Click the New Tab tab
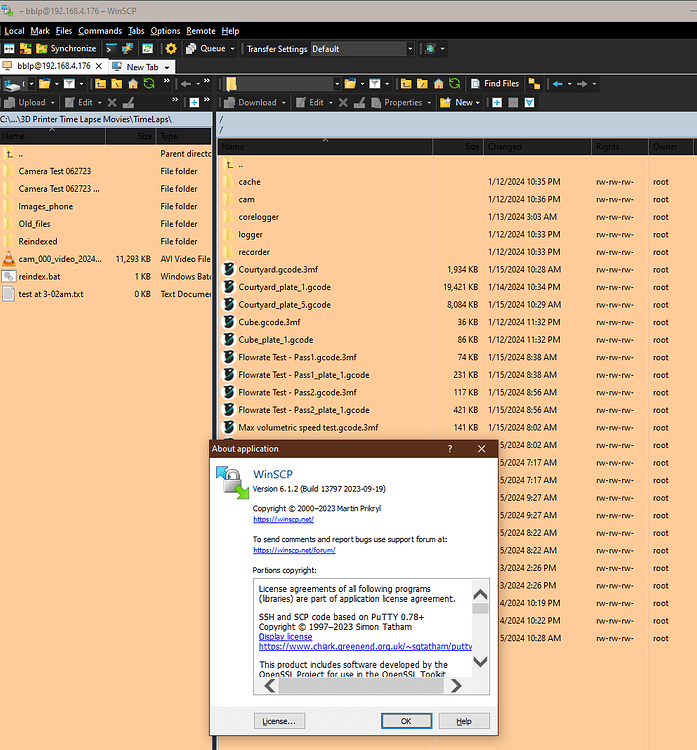Viewport: 697px width, 750px height. click(x=142, y=67)
